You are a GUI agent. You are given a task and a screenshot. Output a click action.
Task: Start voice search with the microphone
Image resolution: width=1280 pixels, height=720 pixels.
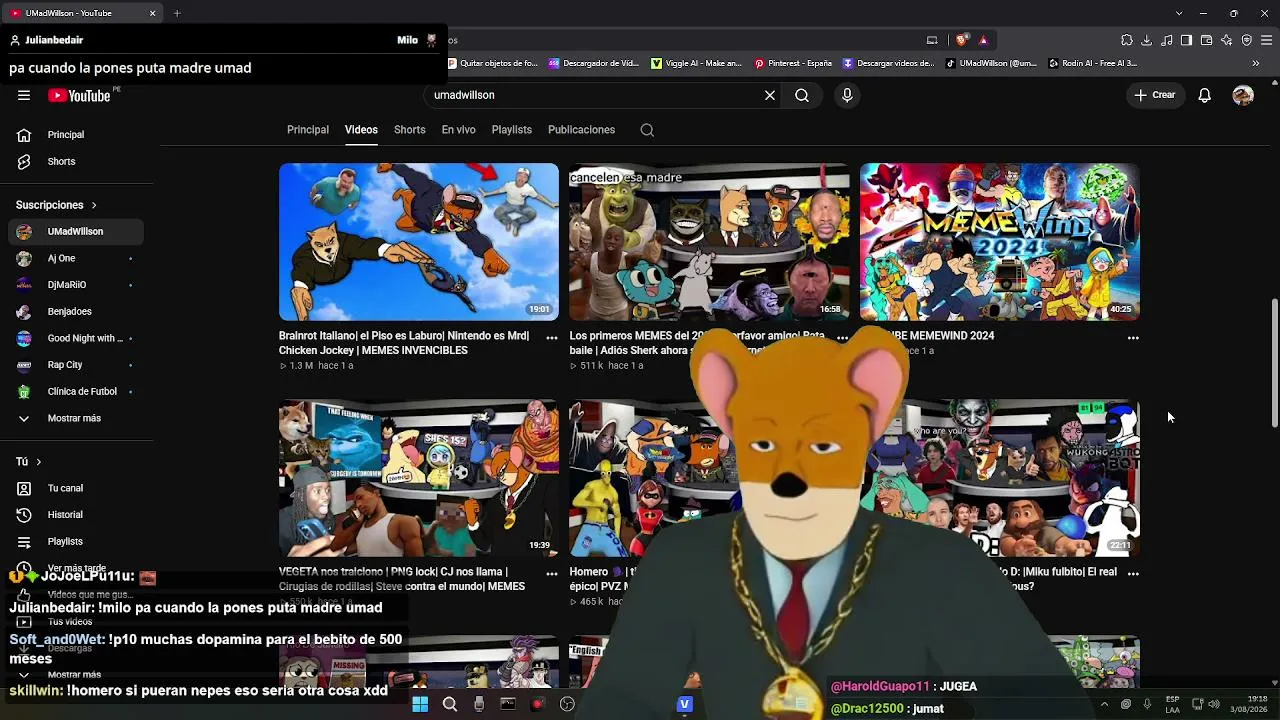pos(847,95)
